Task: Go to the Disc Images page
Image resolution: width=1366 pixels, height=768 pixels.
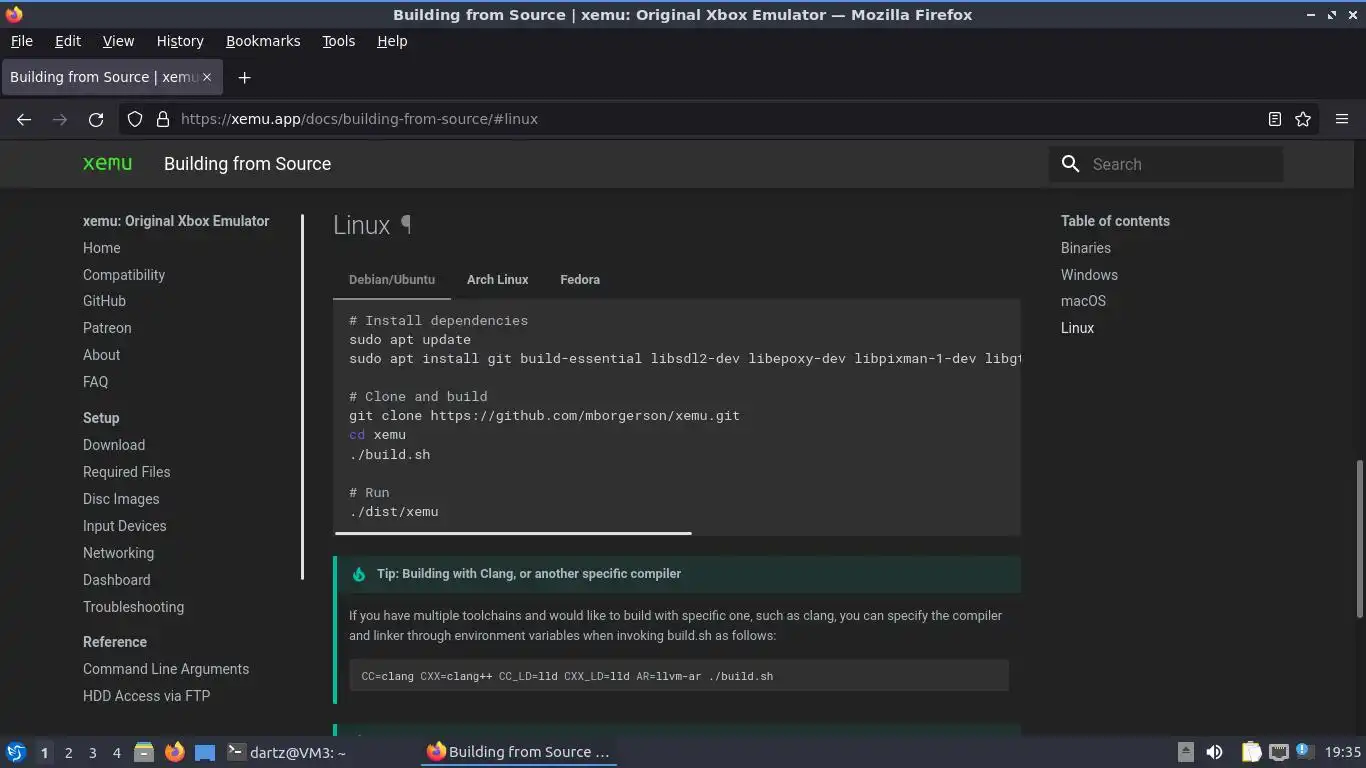Action: tap(121, 499)
